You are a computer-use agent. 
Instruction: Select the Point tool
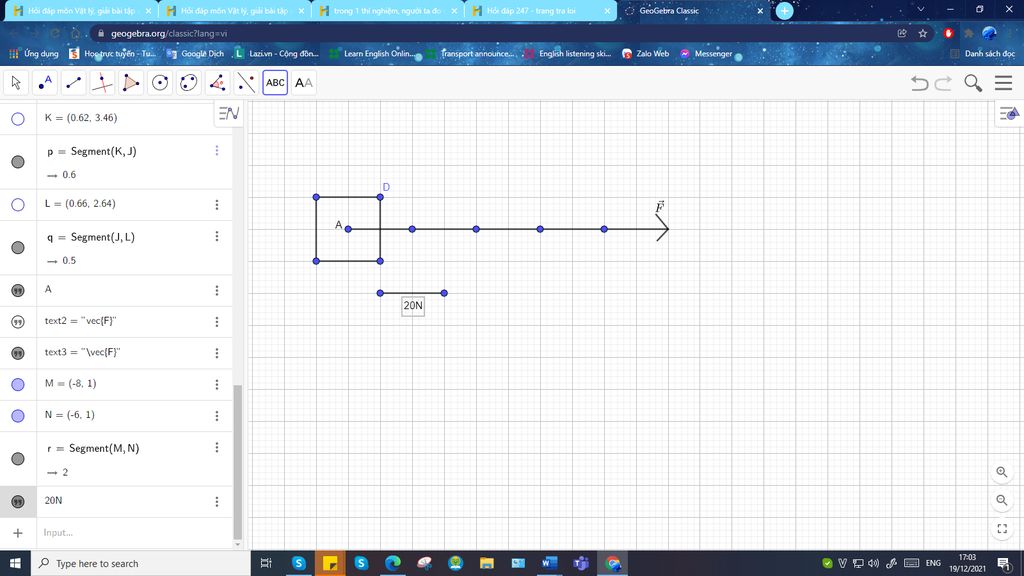45,83
